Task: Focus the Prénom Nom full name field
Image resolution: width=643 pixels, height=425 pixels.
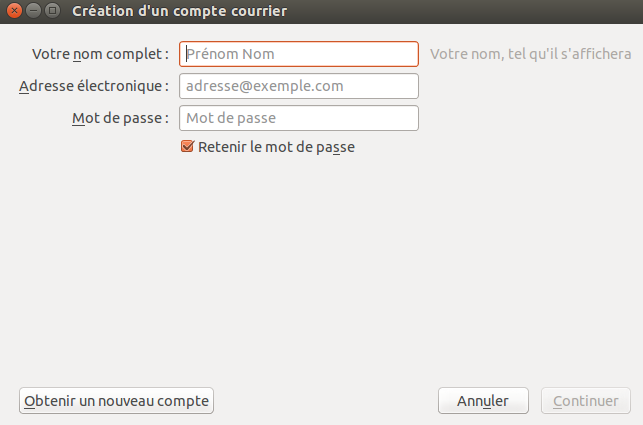Action: point(298,53)
